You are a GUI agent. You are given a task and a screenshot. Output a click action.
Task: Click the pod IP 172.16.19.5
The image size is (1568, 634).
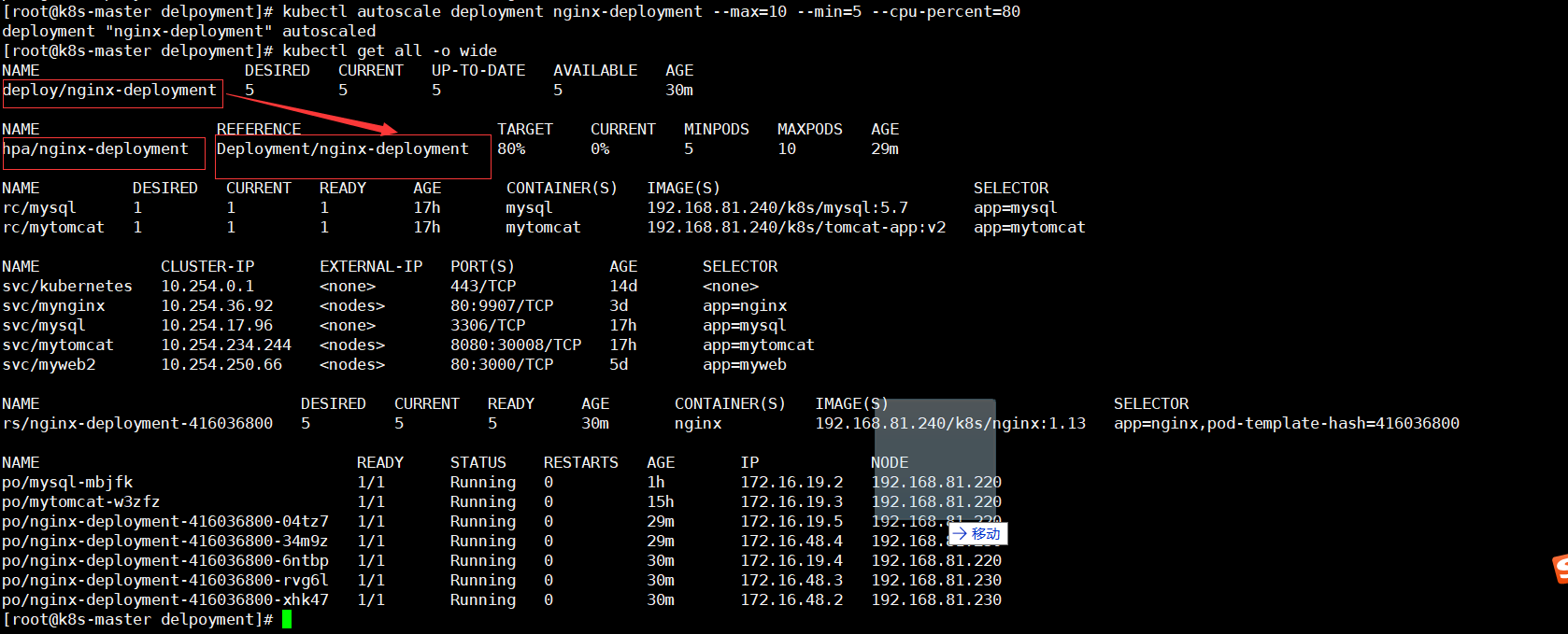point(791,521)
